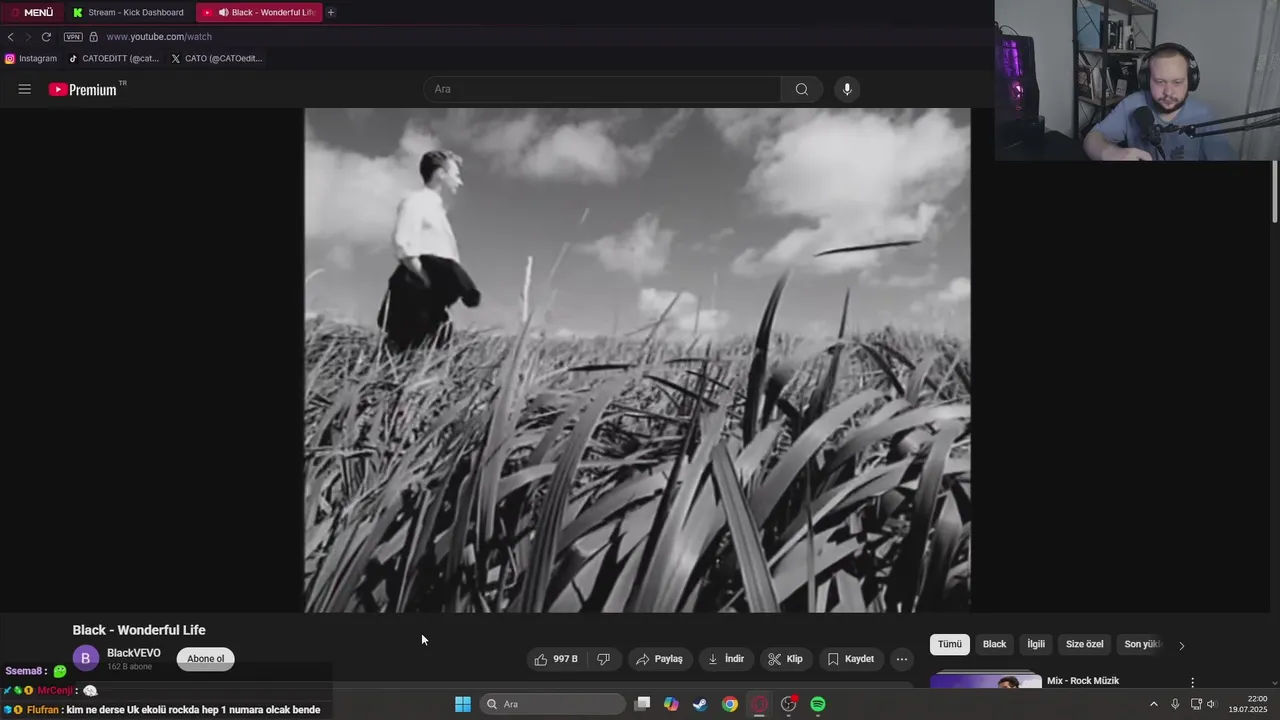Click the page vertical scrollbar
1280x720 pixels.
pyautogui.click(x=1274, y=190)
